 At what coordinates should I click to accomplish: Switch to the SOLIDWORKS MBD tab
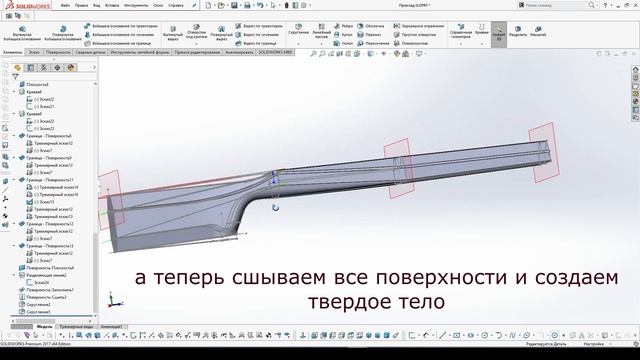point(276,52)
